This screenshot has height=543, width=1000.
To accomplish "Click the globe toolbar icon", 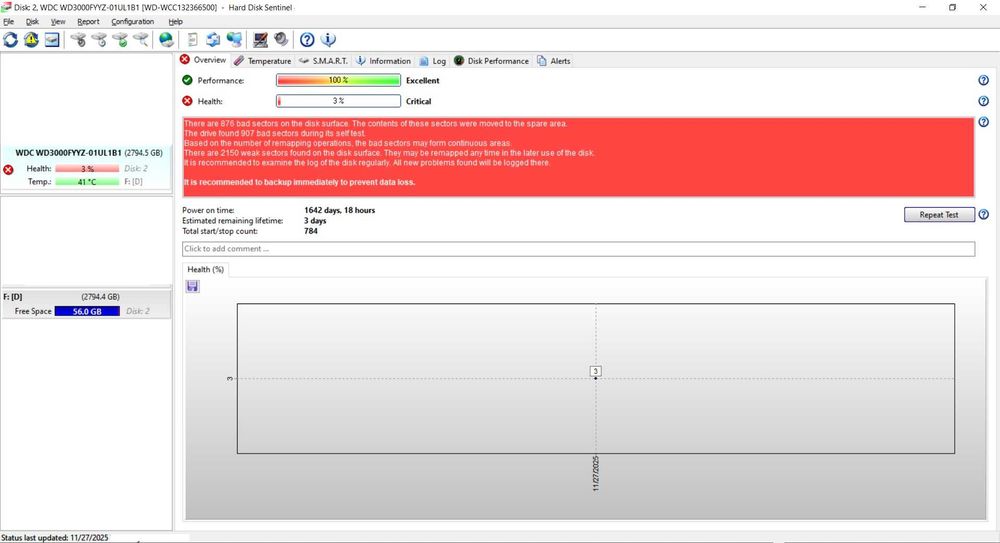I will tap(166, 40).
